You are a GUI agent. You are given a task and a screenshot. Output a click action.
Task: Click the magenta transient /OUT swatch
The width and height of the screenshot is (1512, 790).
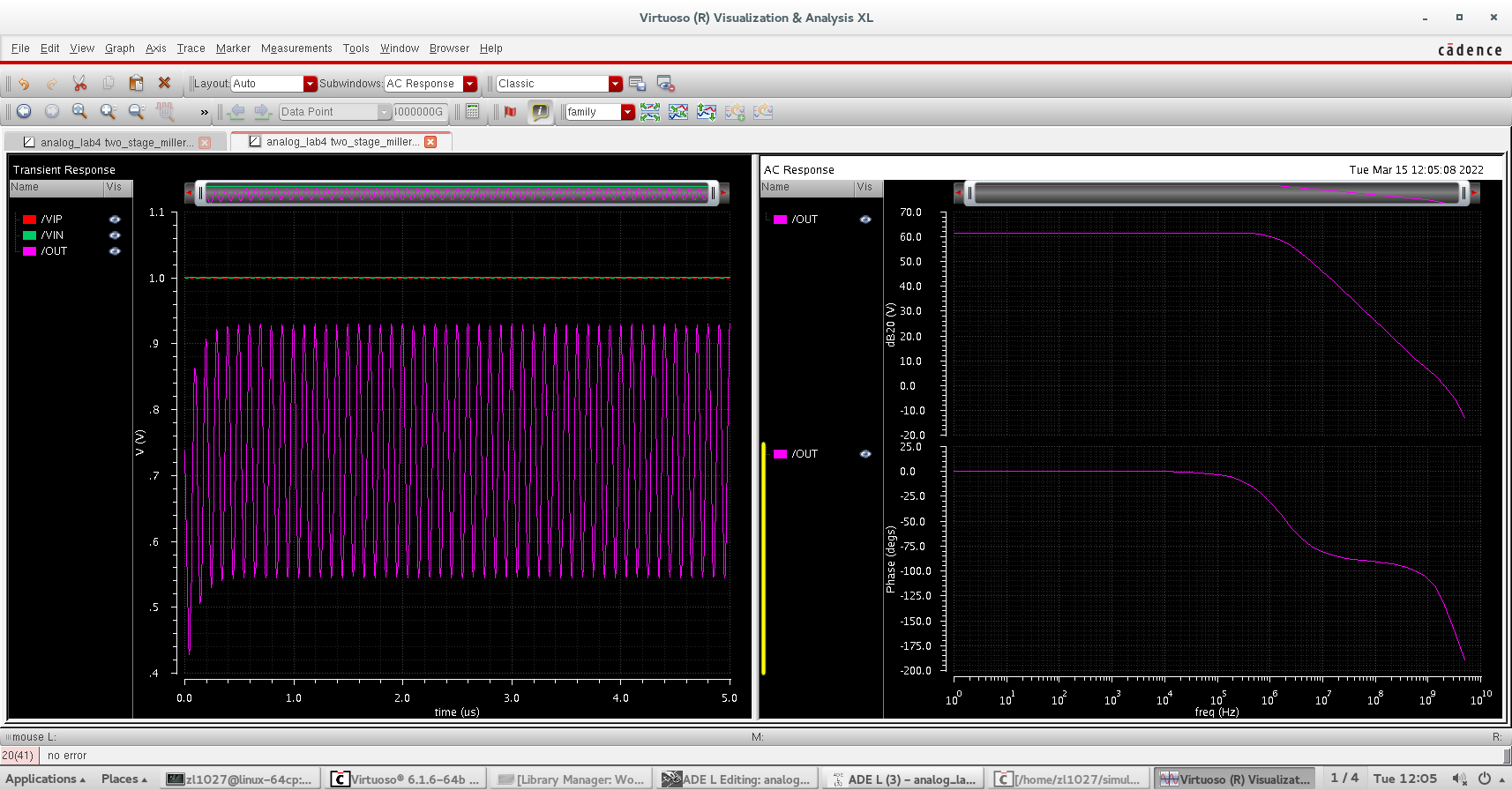coord(29,251)
